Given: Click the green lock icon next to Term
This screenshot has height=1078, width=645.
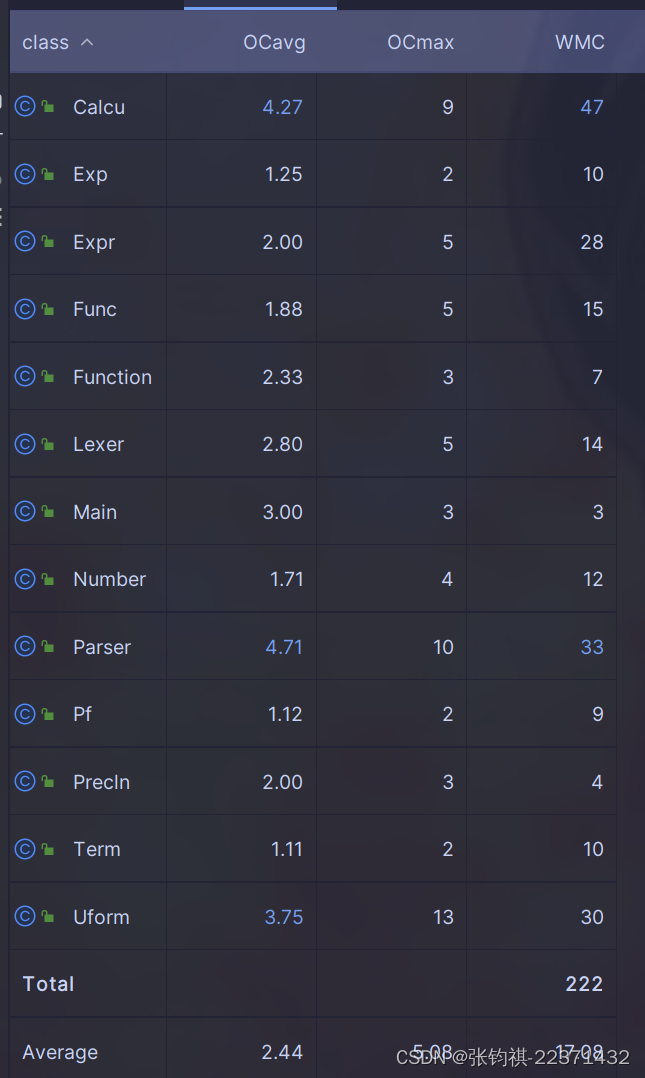Looking at the screenshot, I should point(48,849).
